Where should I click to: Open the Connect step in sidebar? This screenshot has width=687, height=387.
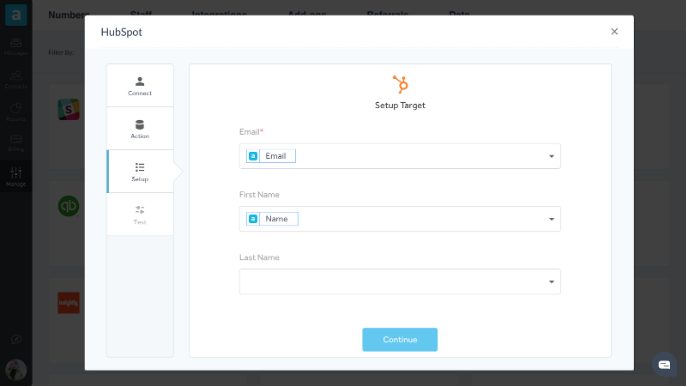pyautogui.click(x=140, y=85)
